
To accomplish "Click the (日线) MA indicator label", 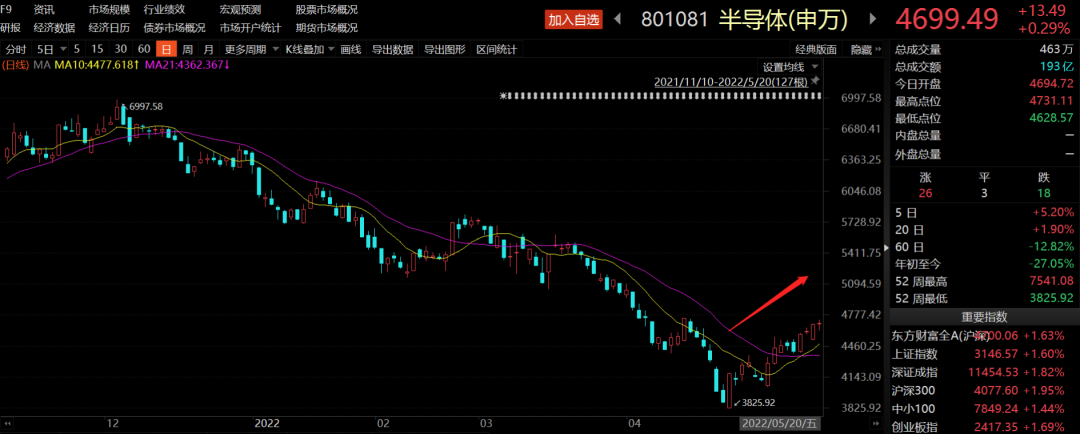I will click(27, 65).
